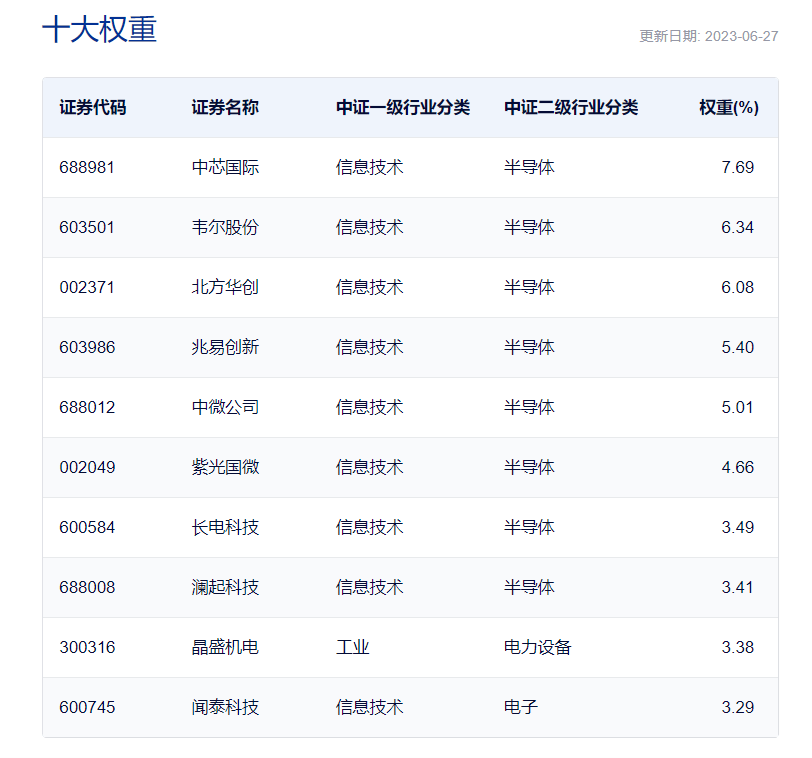Click 信息技术 in the 澜起科技 row
Screen dimensions: 812x758
pos(369,588)
